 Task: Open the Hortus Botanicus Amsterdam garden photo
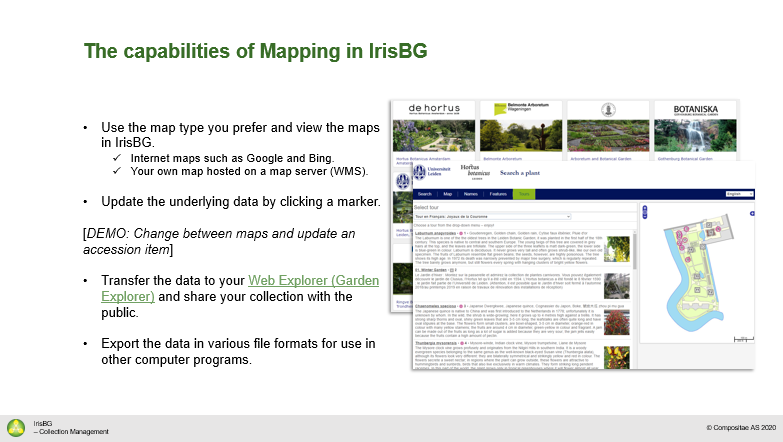point(434,135)
